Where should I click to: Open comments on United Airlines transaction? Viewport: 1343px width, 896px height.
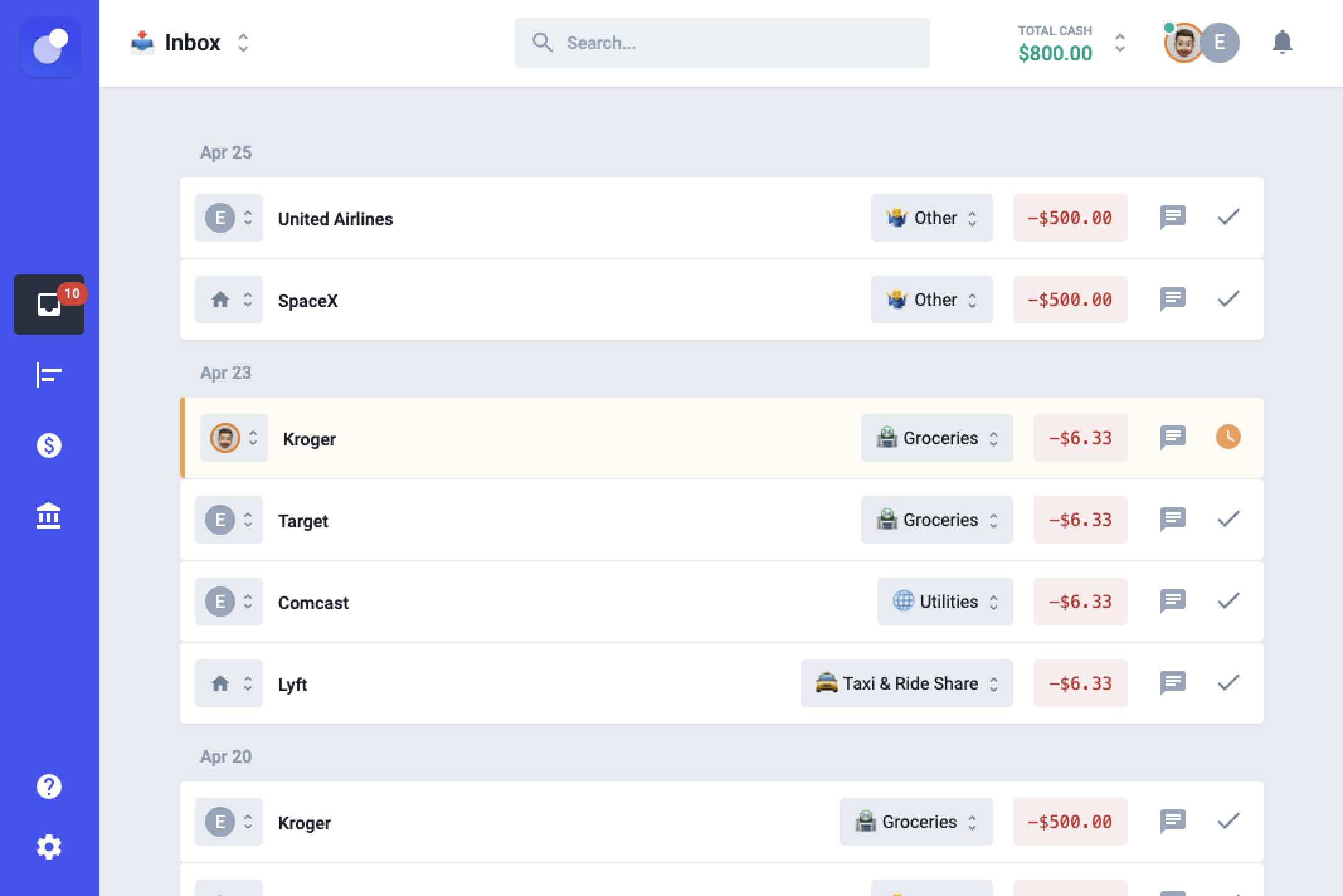(1172, 218)
